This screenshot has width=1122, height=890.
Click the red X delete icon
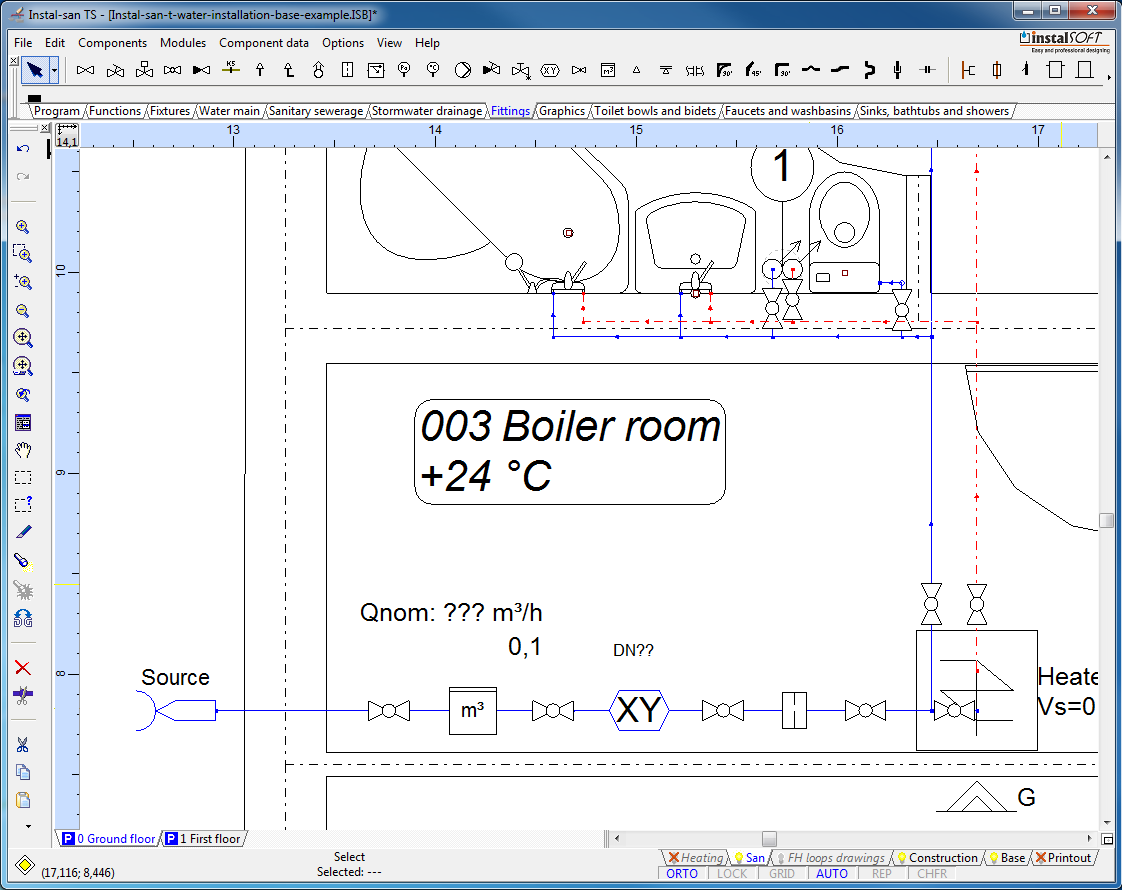tap(23, 667)
